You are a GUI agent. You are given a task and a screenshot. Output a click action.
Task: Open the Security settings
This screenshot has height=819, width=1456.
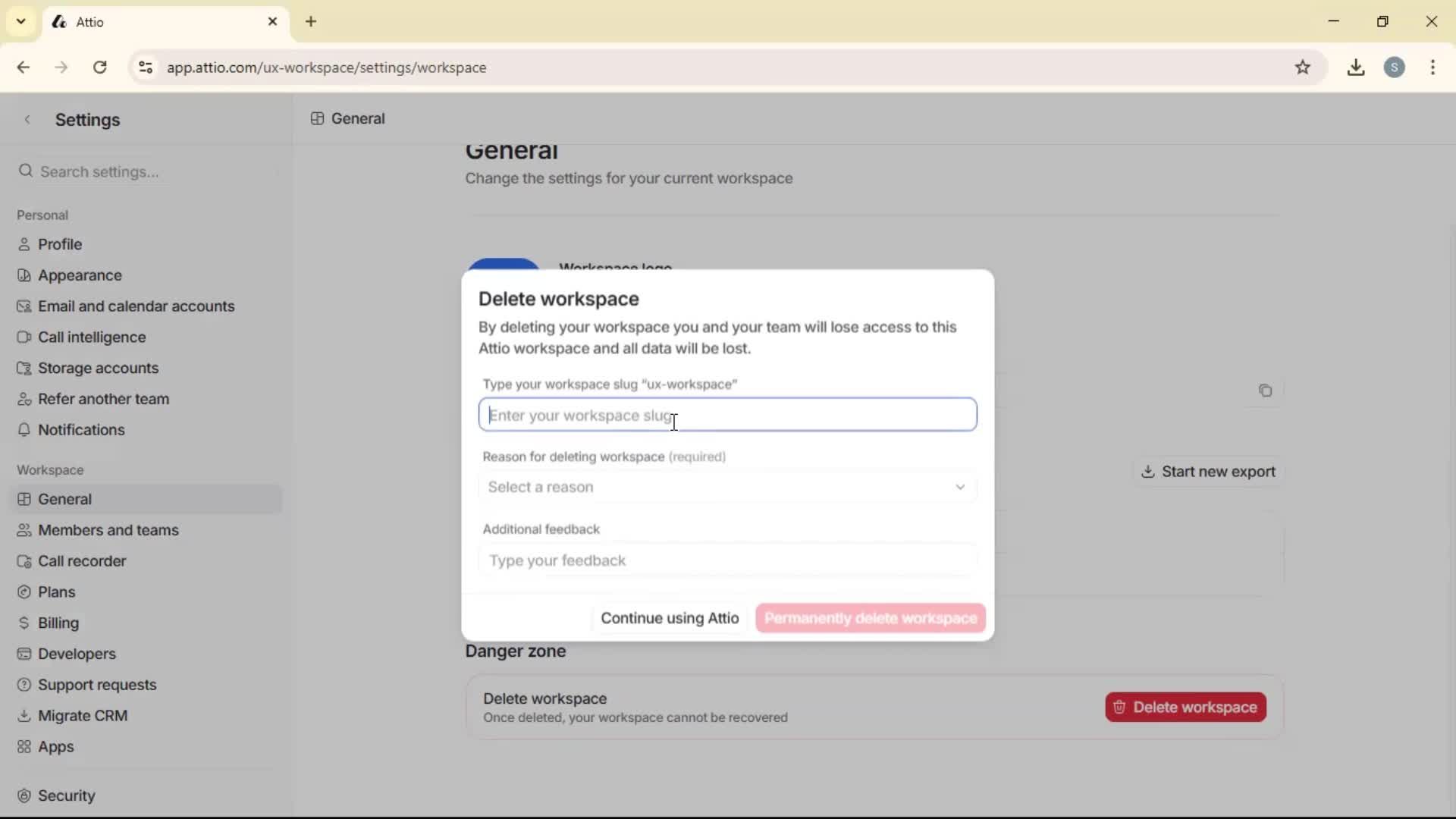coord(67,795)
